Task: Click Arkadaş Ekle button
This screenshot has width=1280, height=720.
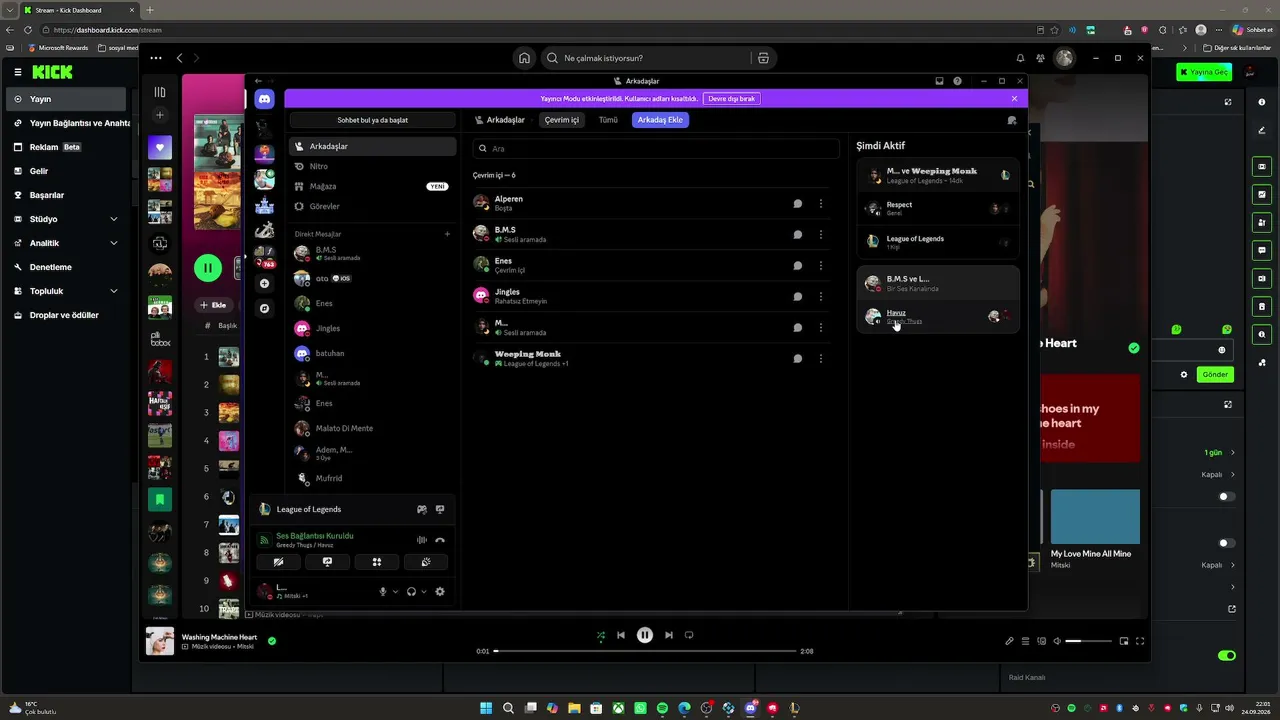Action: tap(661, 120)
